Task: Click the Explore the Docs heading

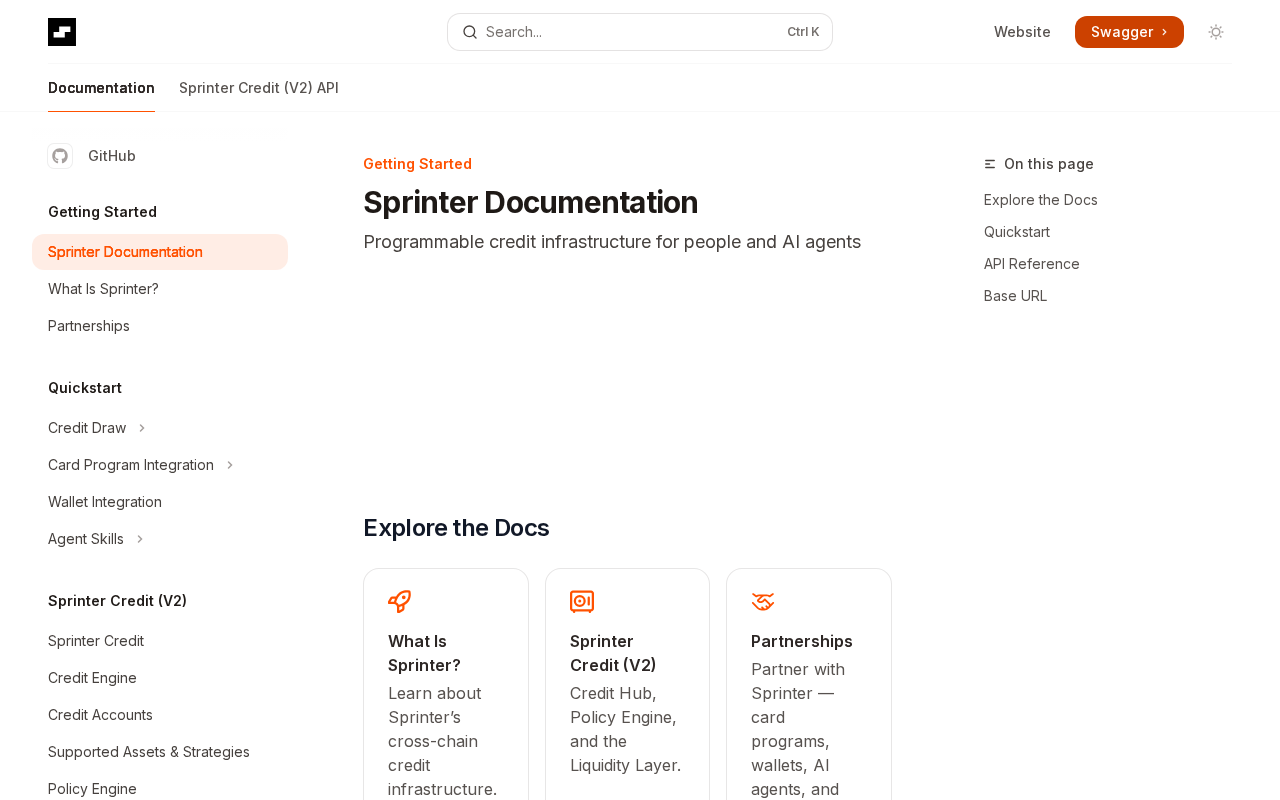Action: (456, 528)
